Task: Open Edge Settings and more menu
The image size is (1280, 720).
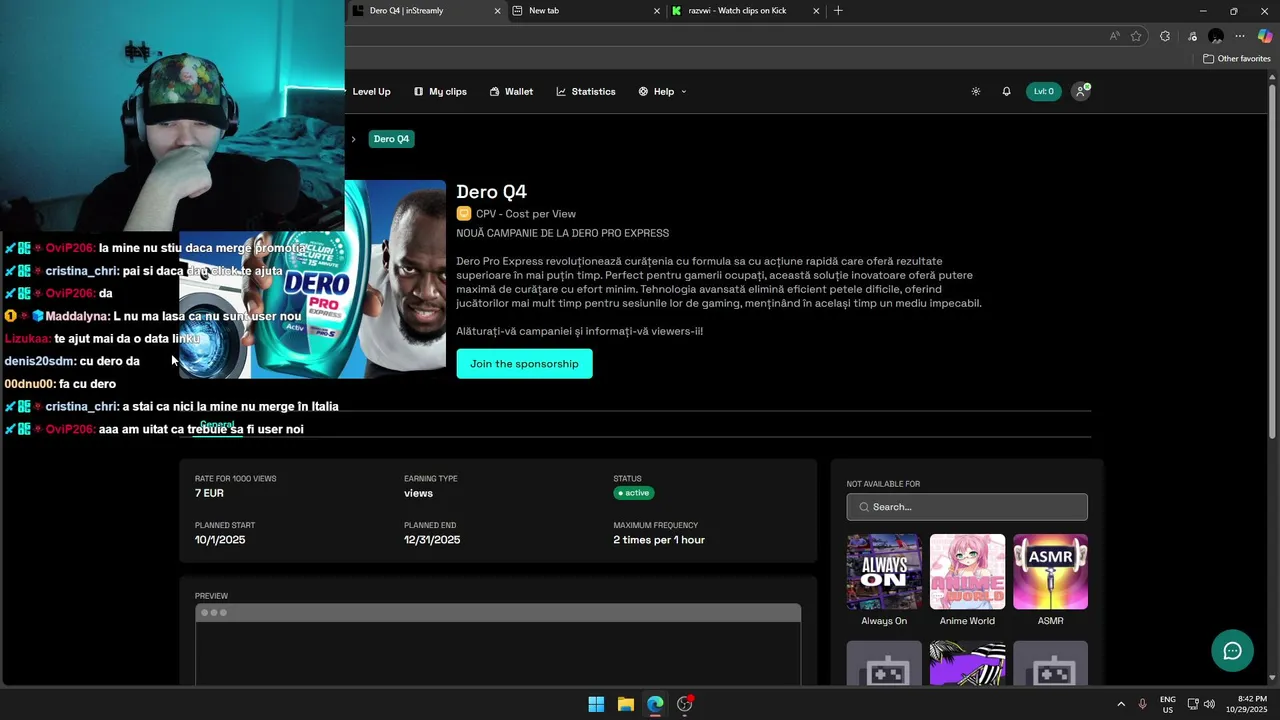Action: [1240, 36]
